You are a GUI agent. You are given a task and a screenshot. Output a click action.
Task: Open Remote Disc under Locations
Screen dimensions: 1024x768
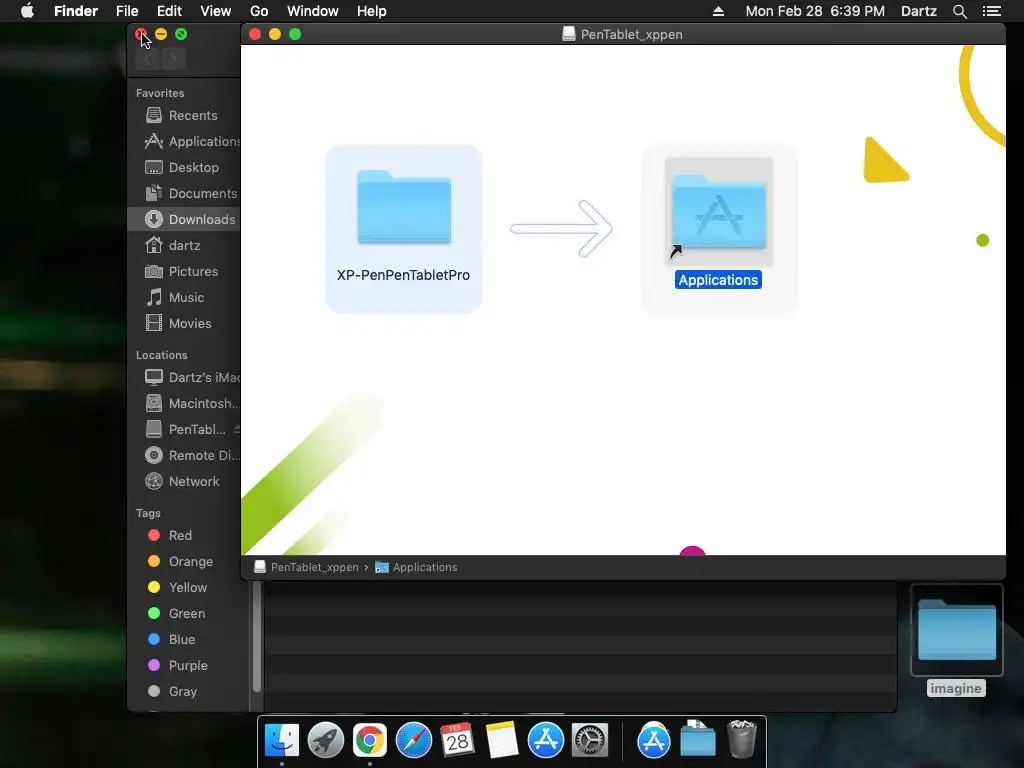click(x=184, y=456)
